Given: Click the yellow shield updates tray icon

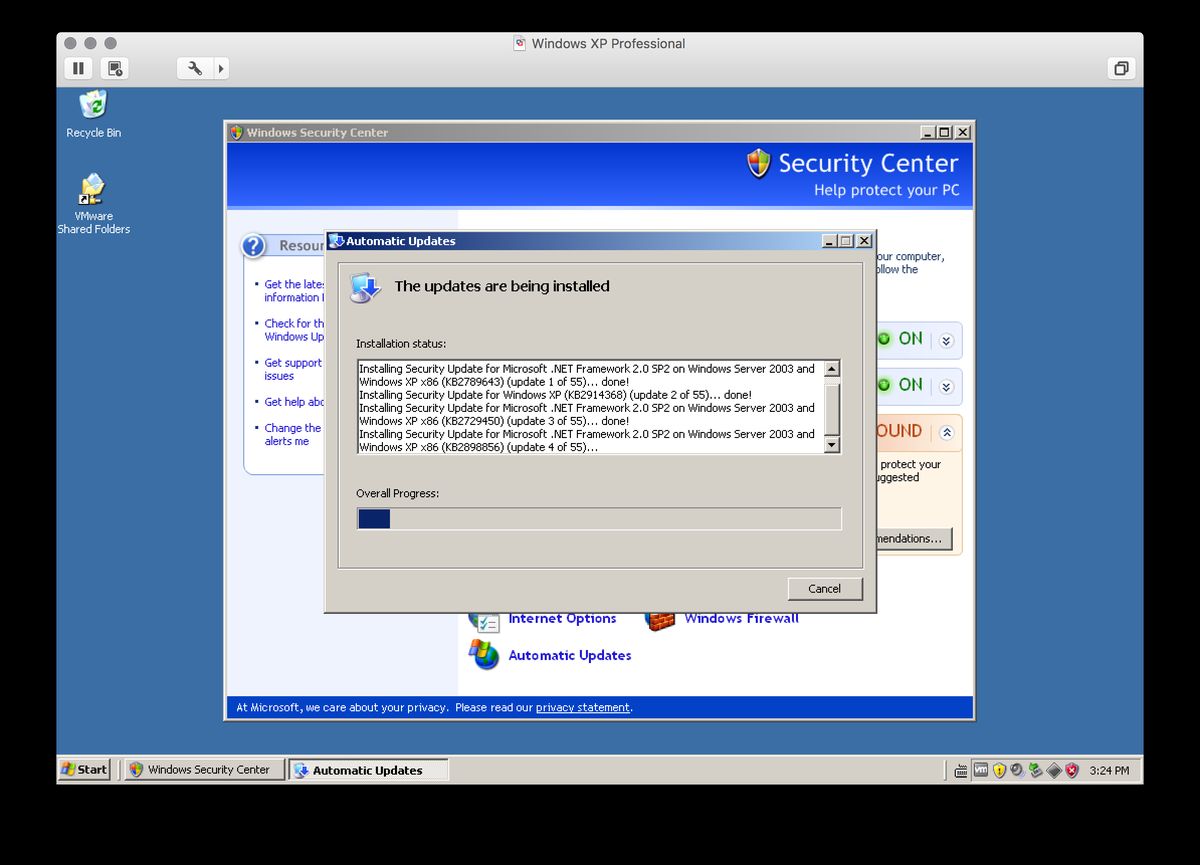Looking at the screenshot, I should pos(998,770).
